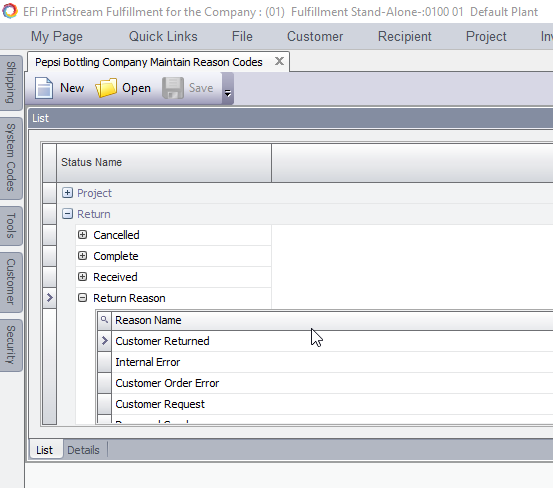Open the Security side panel
This screenshot has width=553, height=488.
11,345
